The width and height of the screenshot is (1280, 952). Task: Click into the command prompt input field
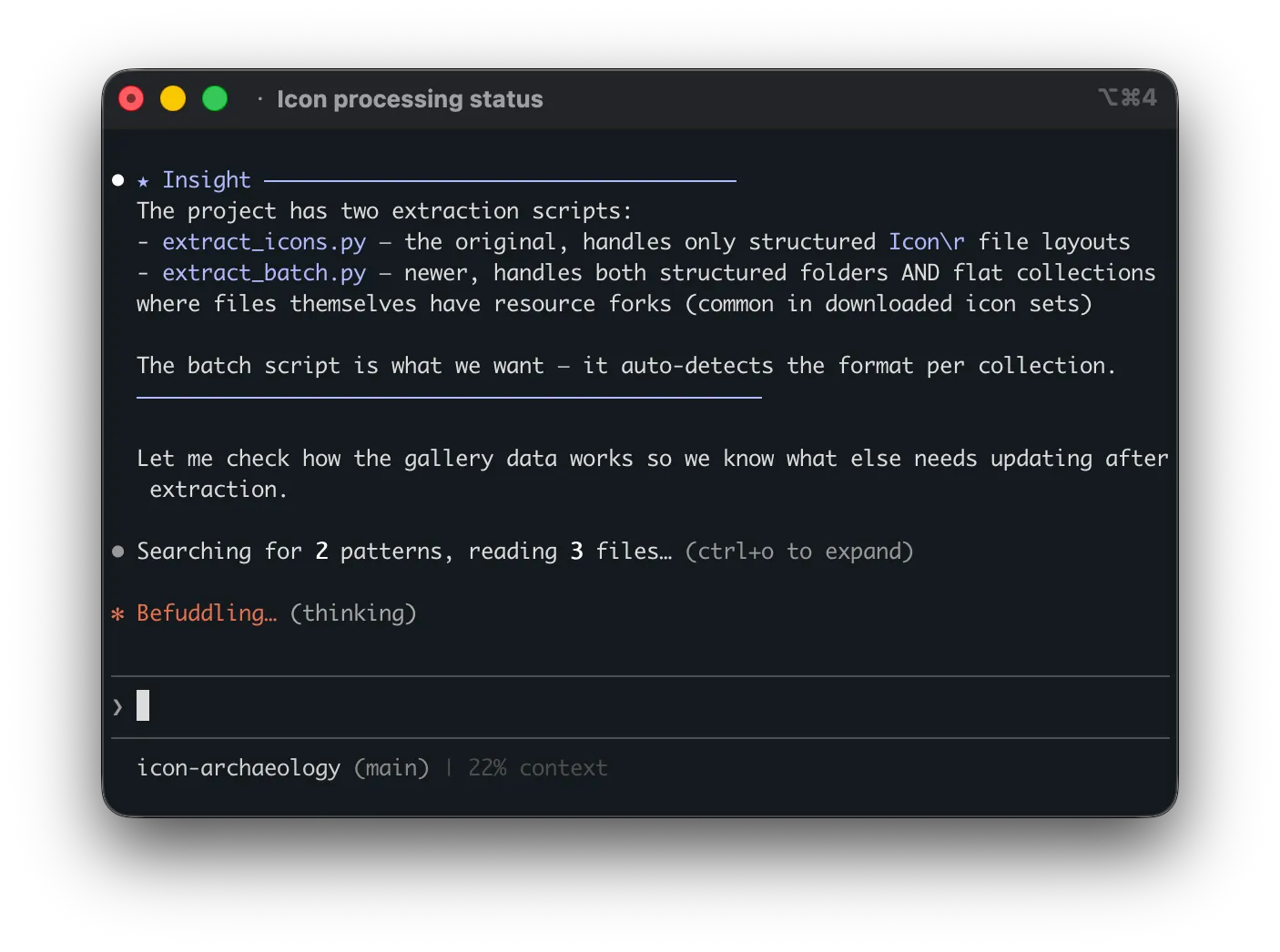coord(640,706)
